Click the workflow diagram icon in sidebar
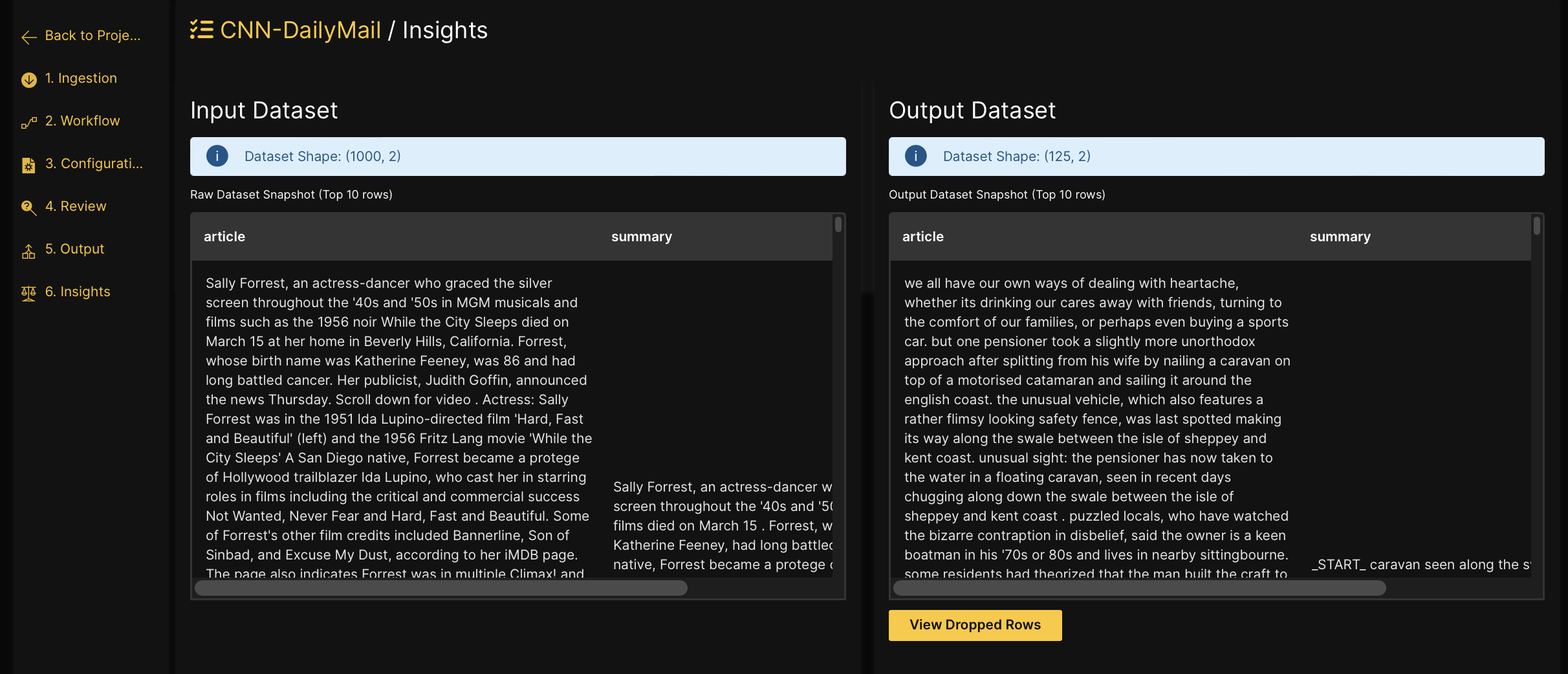Image resolution: width=1568 pixels, height=674 pixels. coord(28,123)
